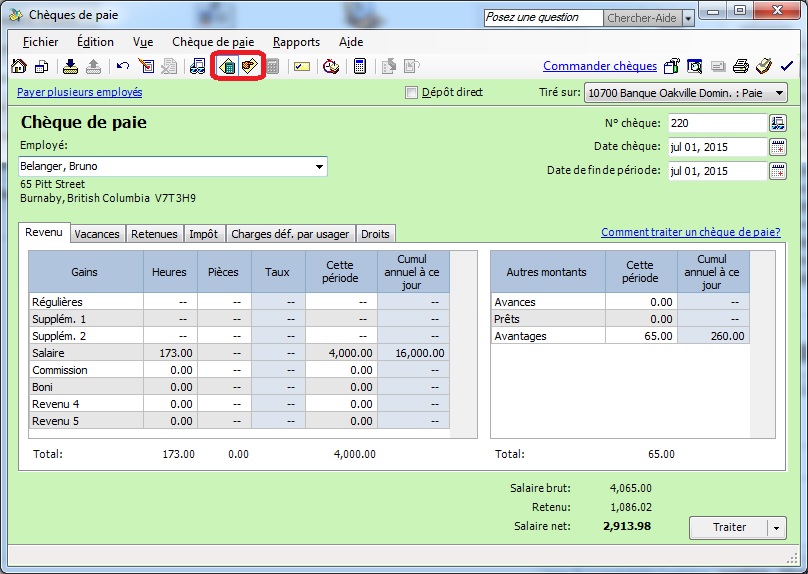Open the calendar picker for Date chèque

pyautogui.click(x=778, y=147)
